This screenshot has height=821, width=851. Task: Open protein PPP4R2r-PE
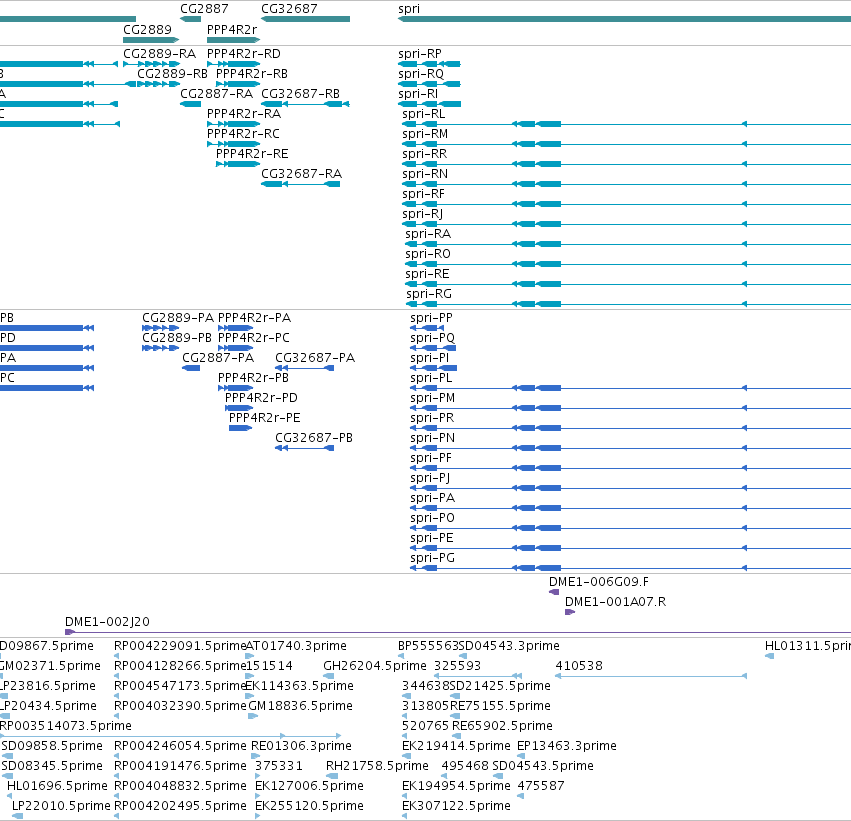[x=264, y=418]
